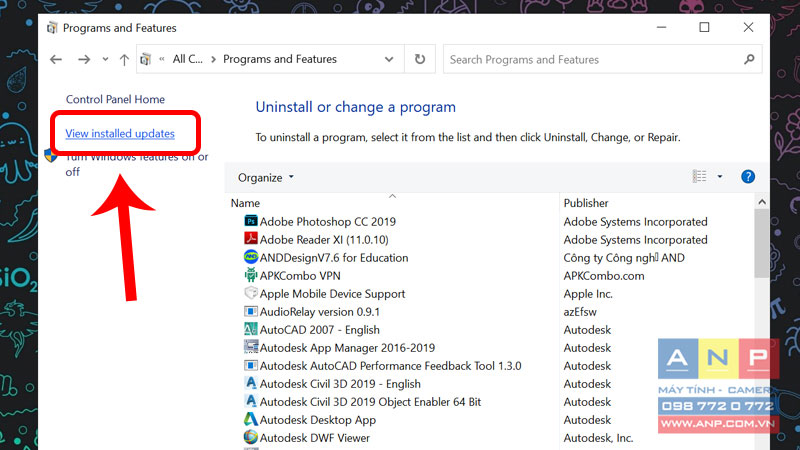Click View installed updates link
Image resolution: width=800 pixels, height=450 pixels.
(120, 133)
